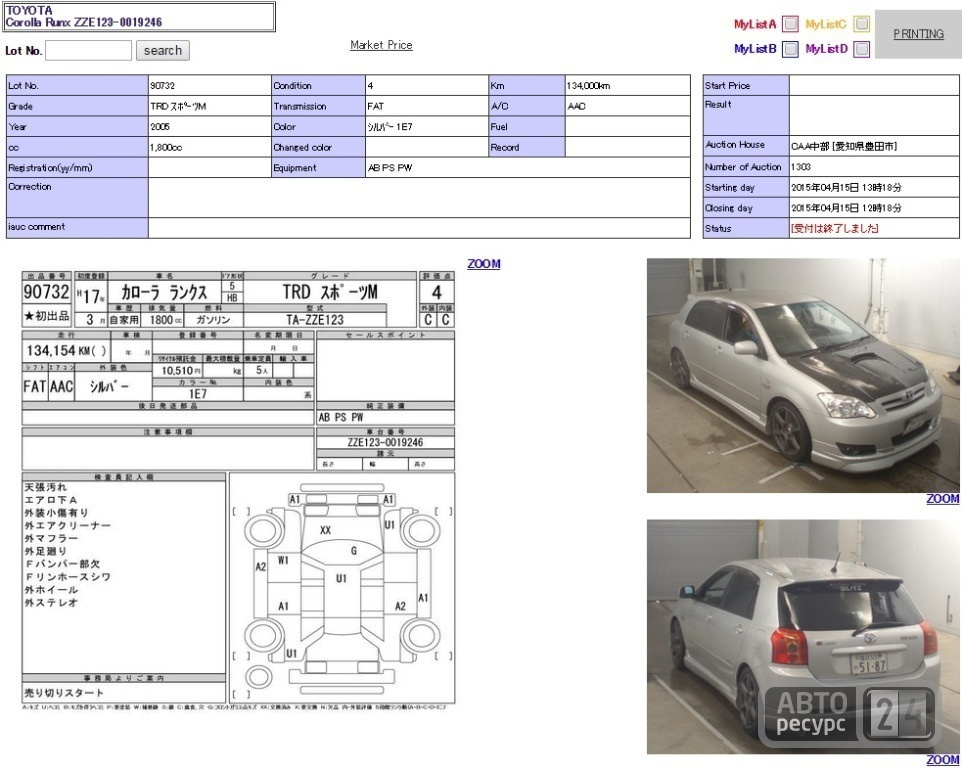962x768 pixels.
Task: Click ZOOM link under front car photo
Action: point(942,499)
